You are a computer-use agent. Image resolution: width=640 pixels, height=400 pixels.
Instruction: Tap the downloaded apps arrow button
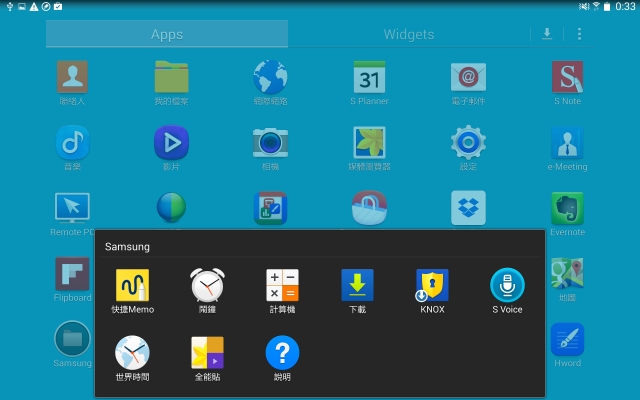click(547, 34)
